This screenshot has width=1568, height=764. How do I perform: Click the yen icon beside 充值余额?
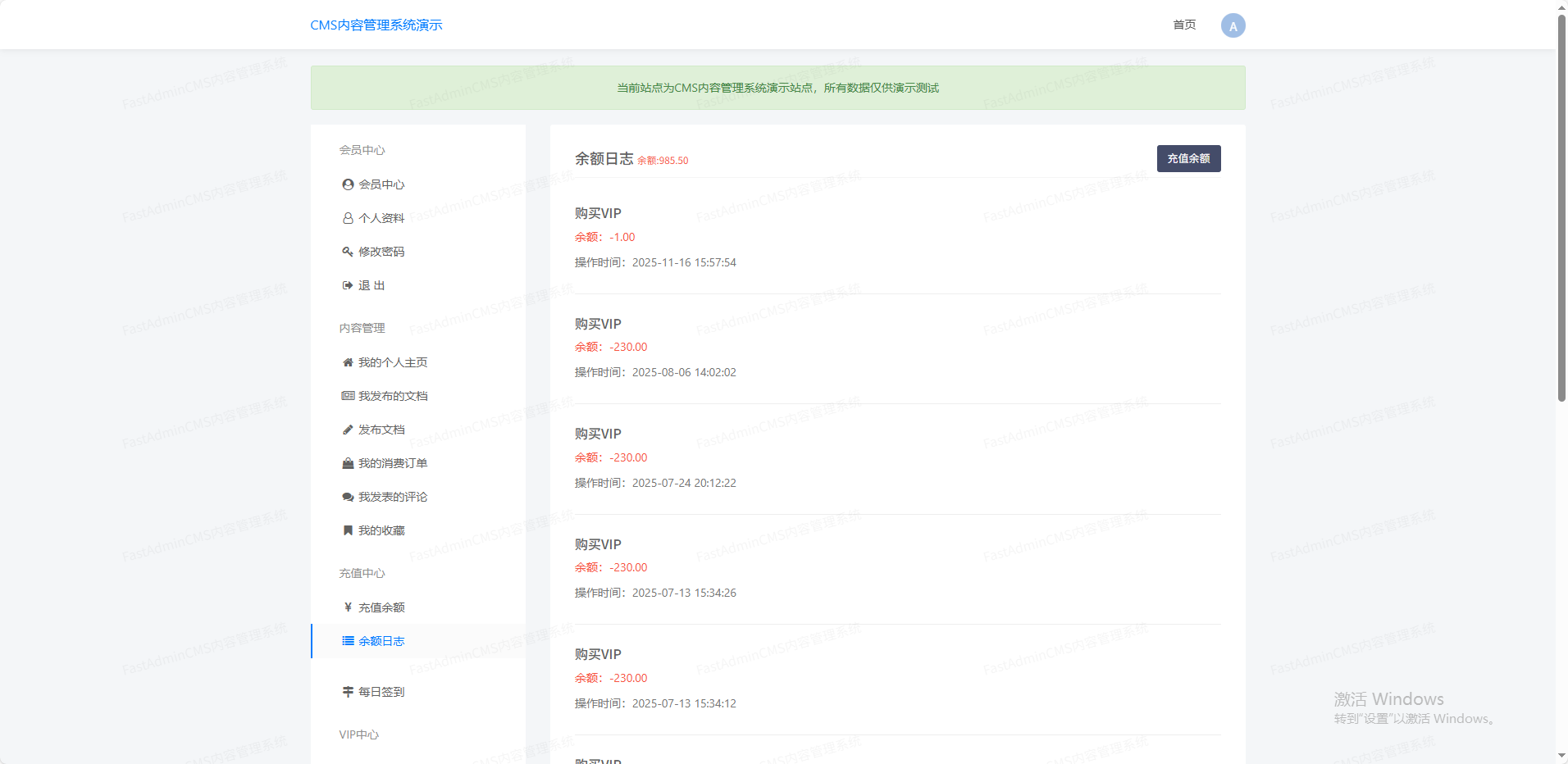tap(348, 607)
